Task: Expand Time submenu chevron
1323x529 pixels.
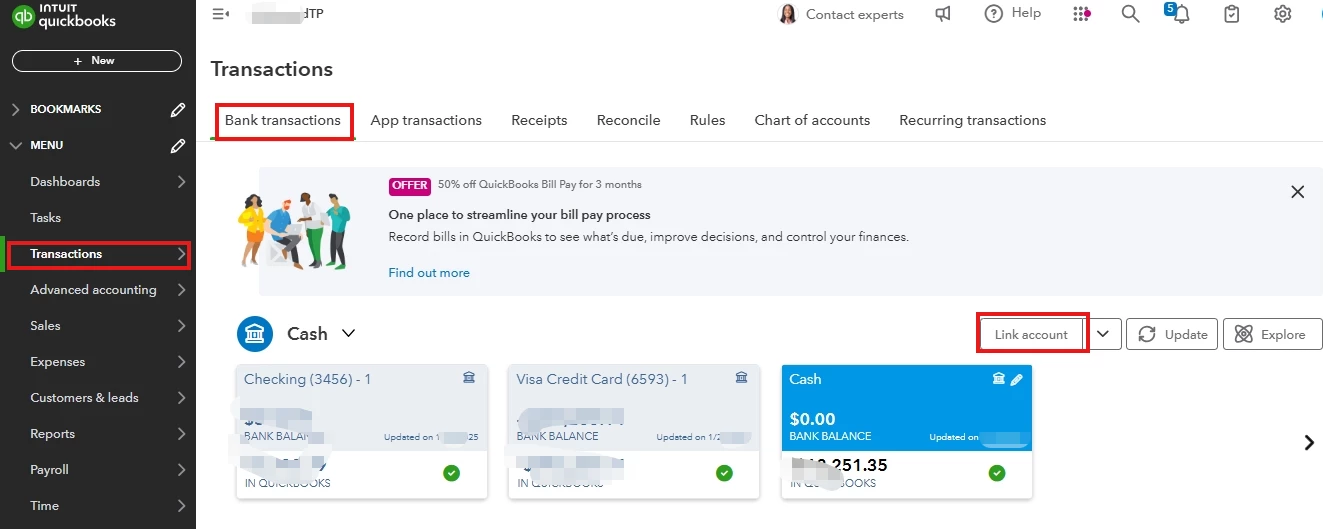Action: coord(181,506)
